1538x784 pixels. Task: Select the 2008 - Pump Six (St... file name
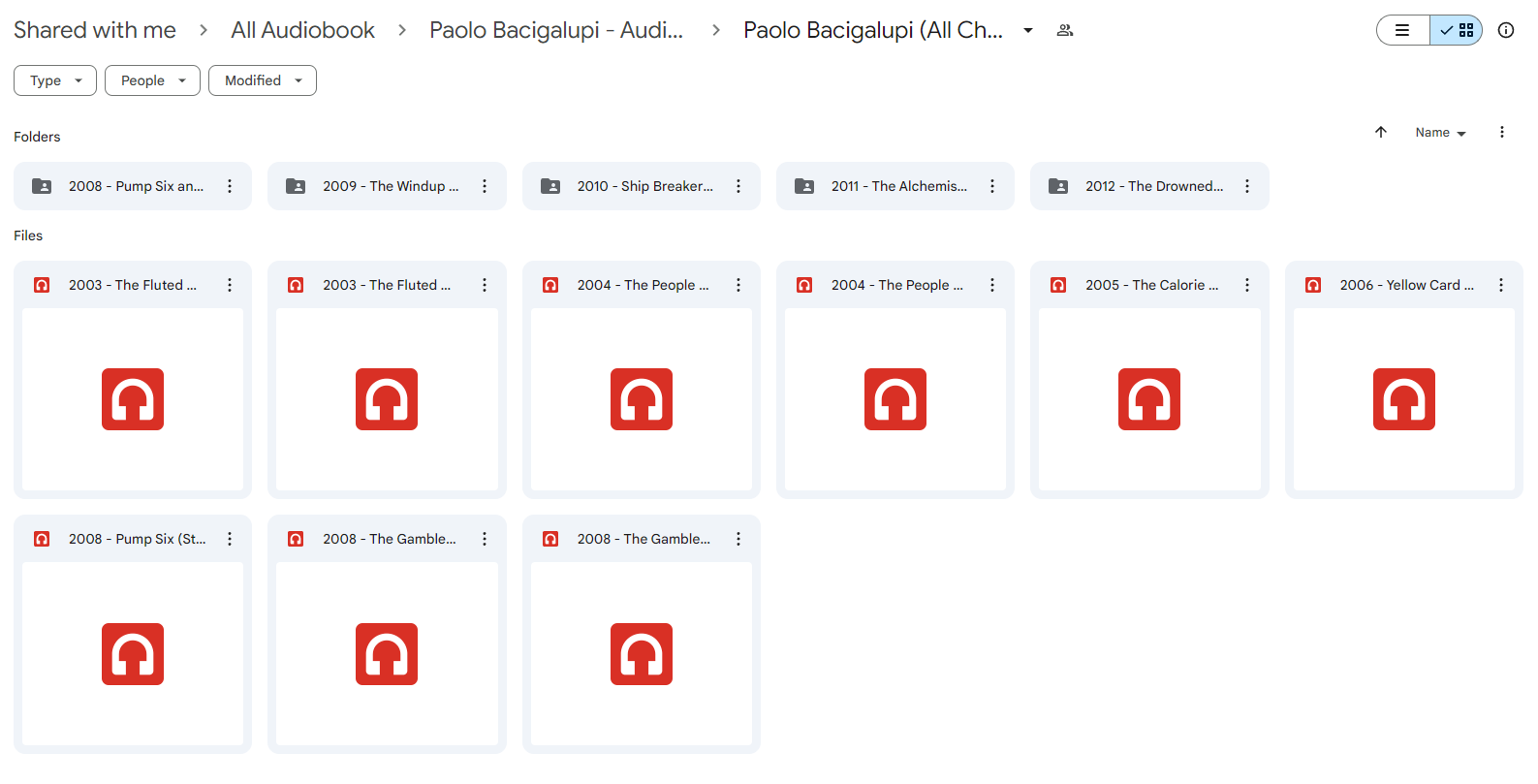tap(138, 539)
